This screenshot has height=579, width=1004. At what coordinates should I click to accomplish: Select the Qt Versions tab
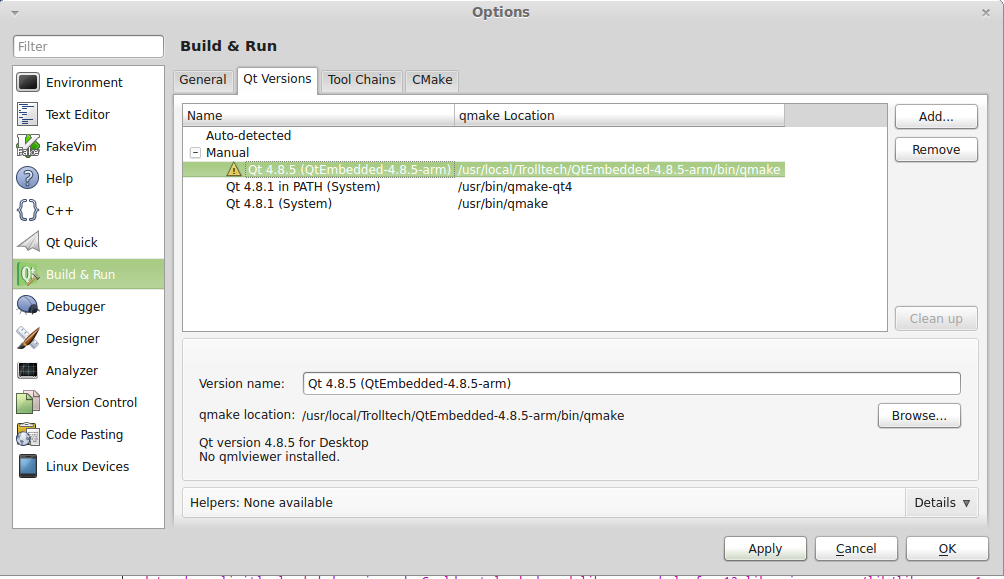coord(277,79)
